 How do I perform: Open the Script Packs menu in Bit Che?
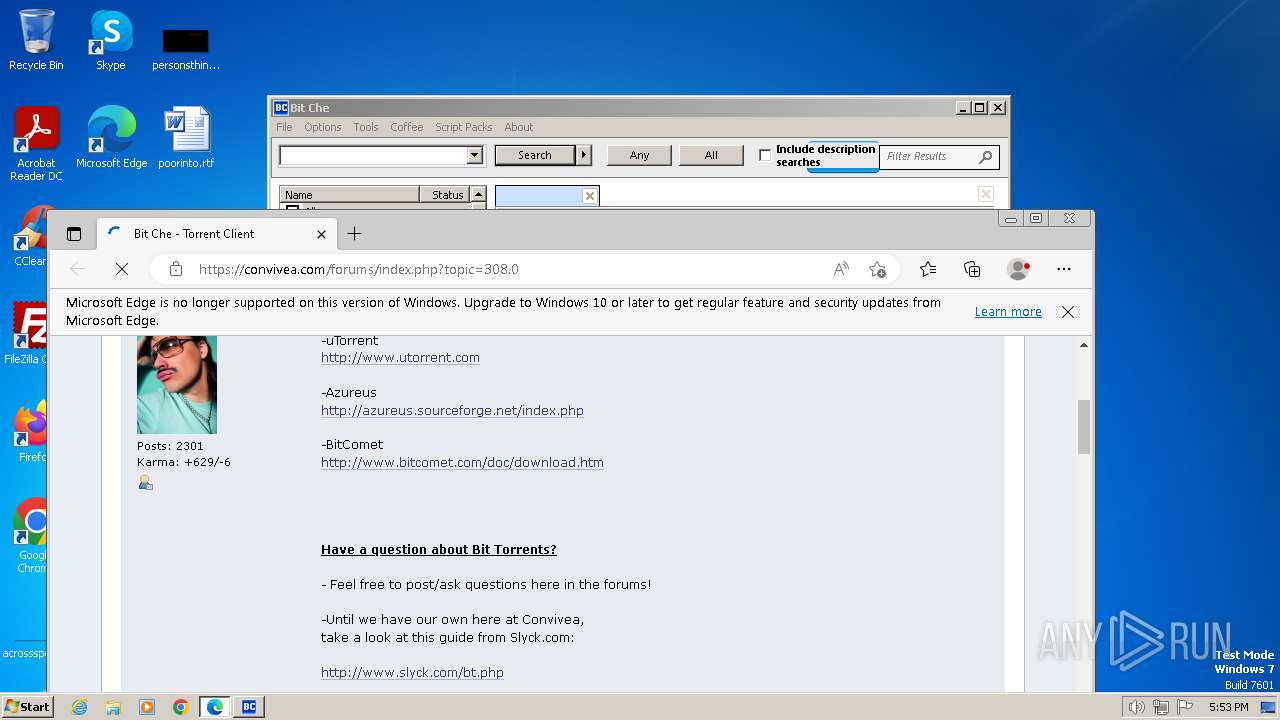pyautogui.click(x=464, y=127)
